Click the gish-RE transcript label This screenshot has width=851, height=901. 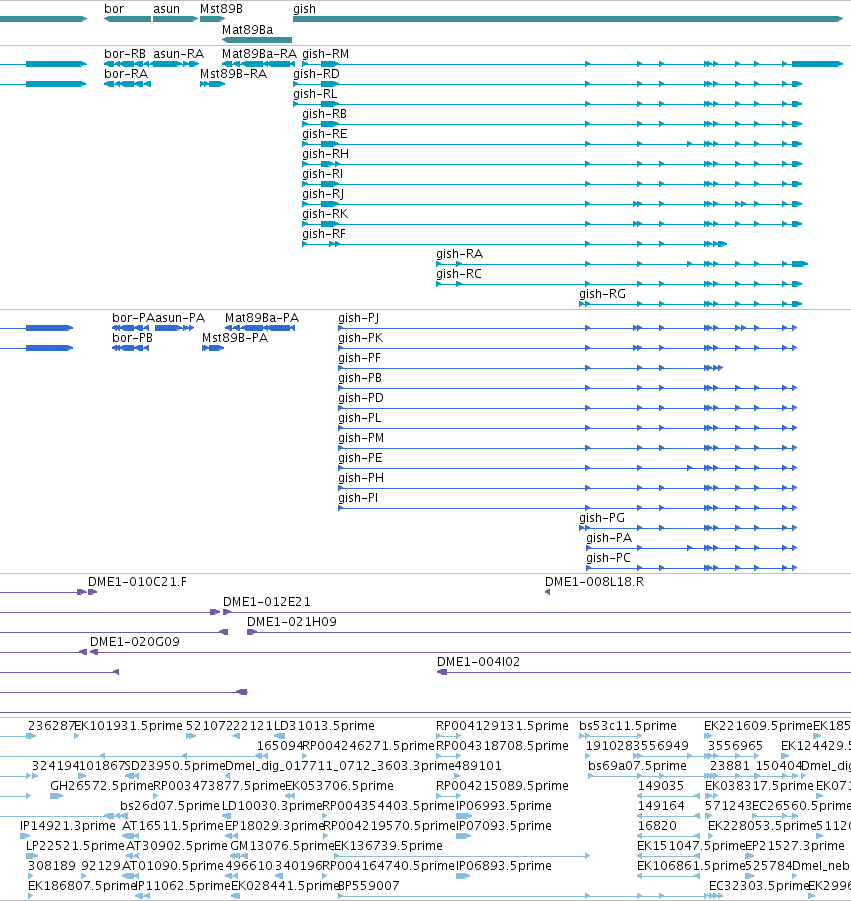coord(325,134)
